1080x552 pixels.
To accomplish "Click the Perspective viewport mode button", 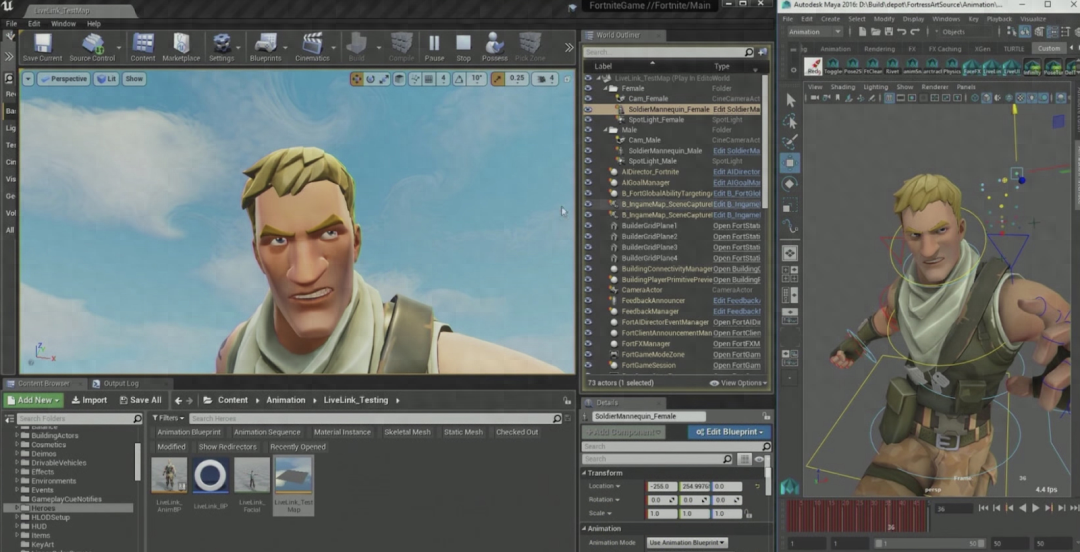I will point(64,79).
